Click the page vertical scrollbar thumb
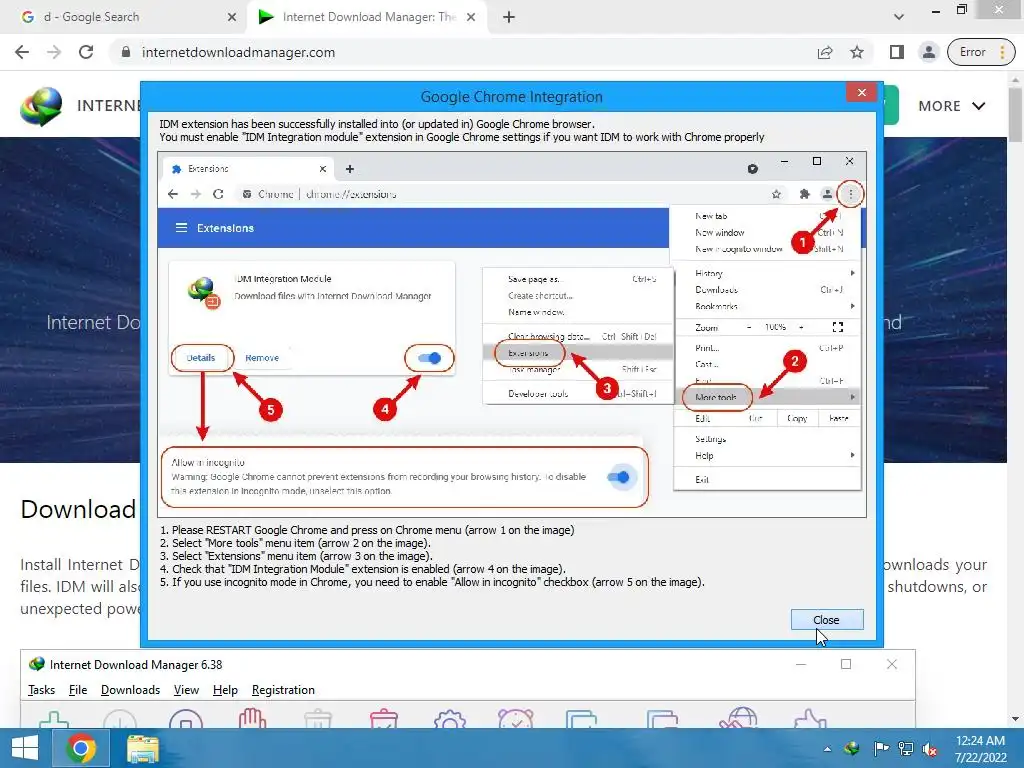 coord(1016,114)
